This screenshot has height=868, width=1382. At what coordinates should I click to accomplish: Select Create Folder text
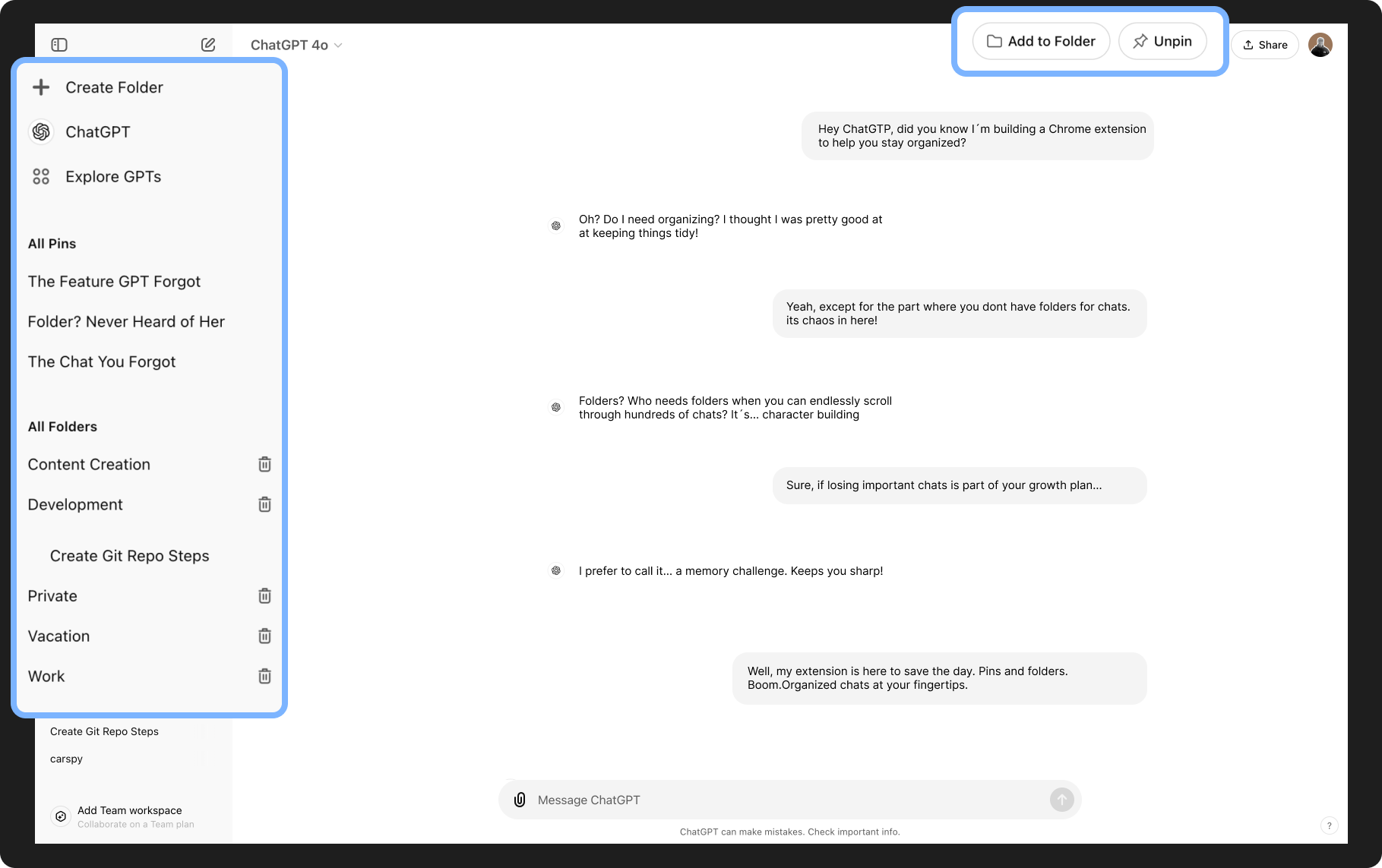(114, 87)
